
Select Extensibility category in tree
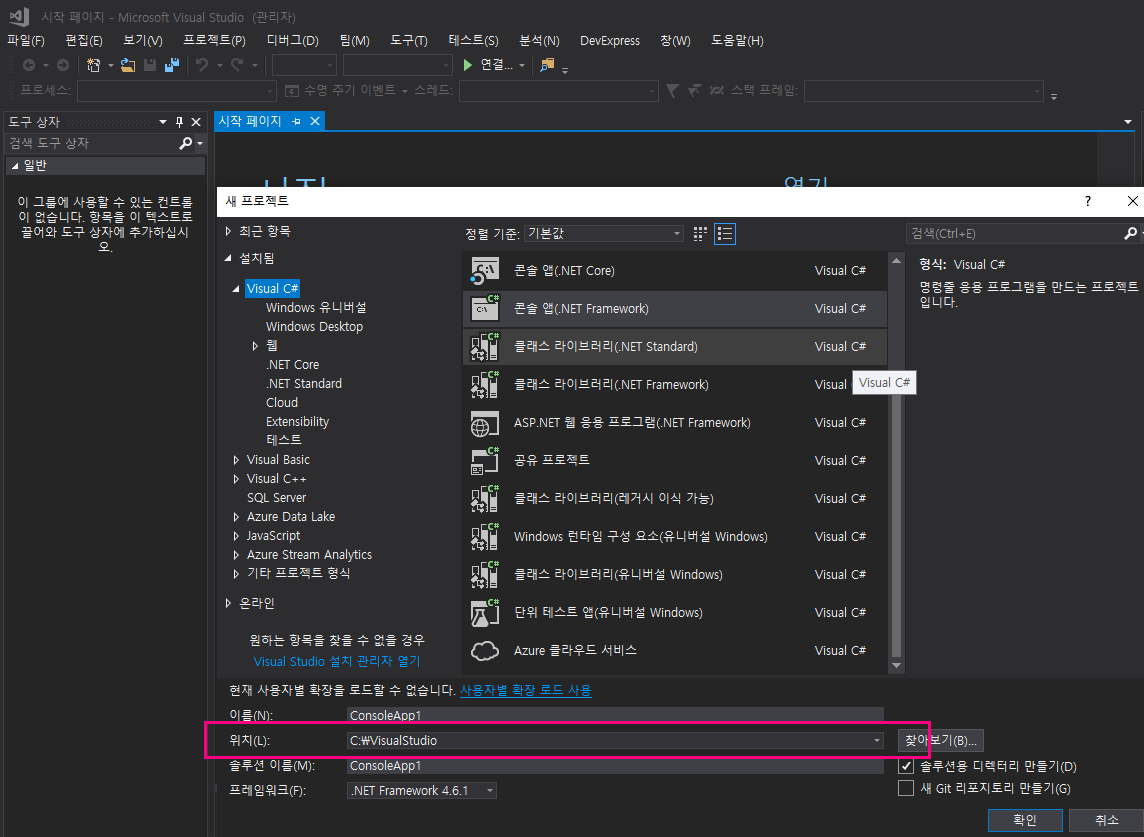(298, 422)
